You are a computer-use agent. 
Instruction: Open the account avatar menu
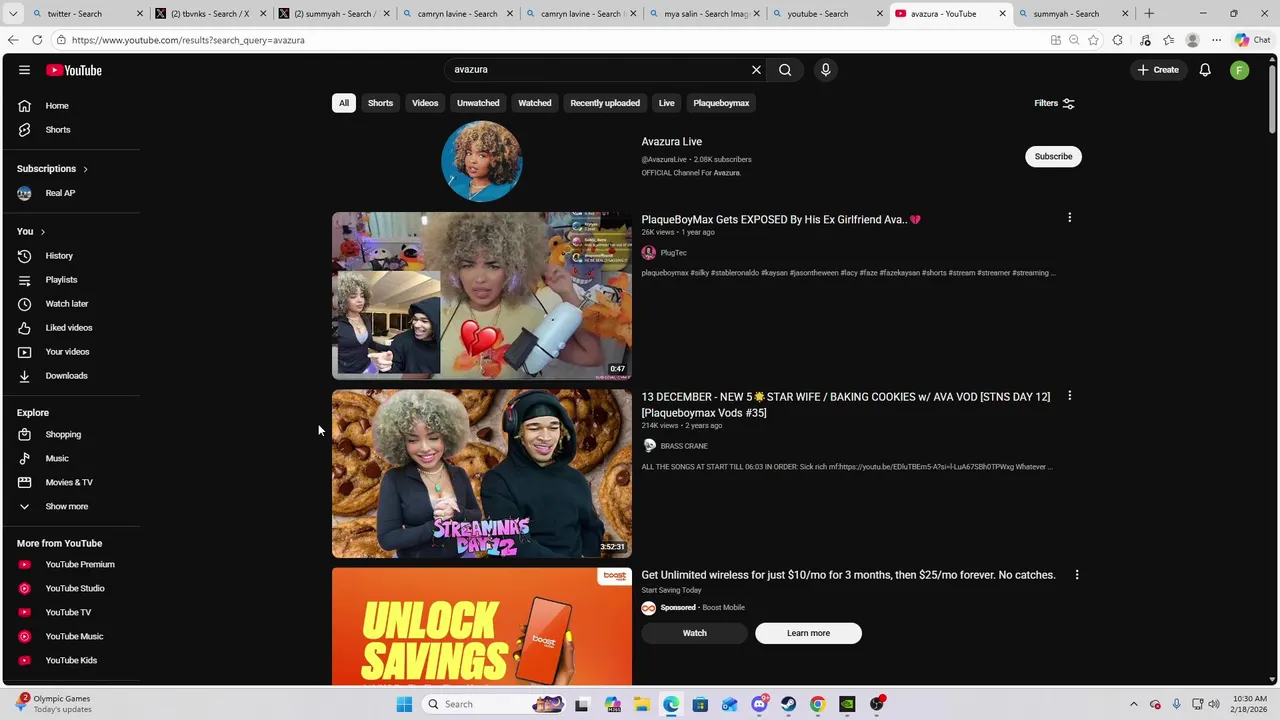tap(1239, 70)
